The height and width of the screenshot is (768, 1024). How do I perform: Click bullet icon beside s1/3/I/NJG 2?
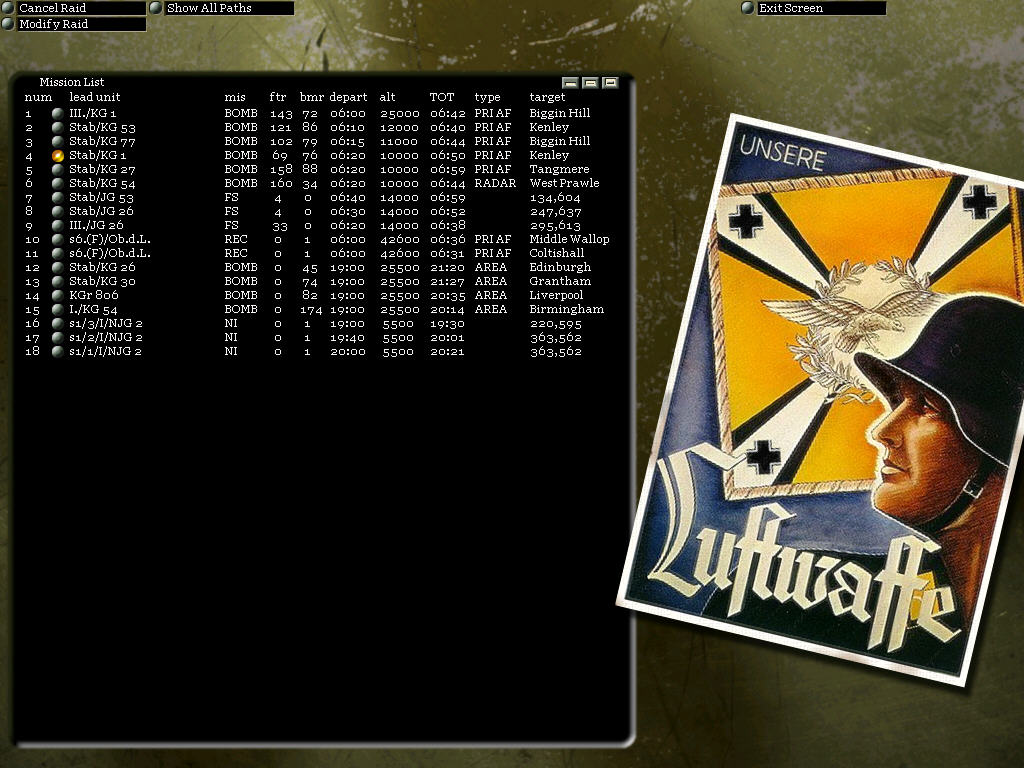57,323
